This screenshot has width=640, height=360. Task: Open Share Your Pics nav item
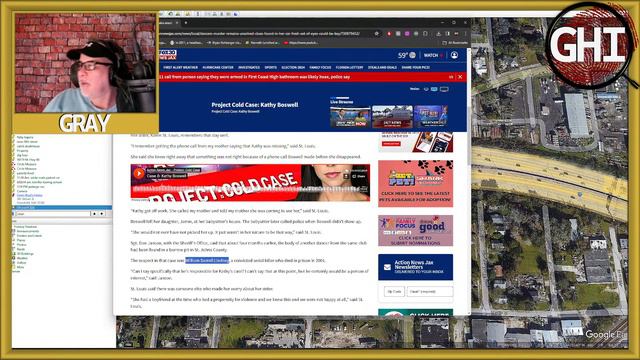pos(416,67)
